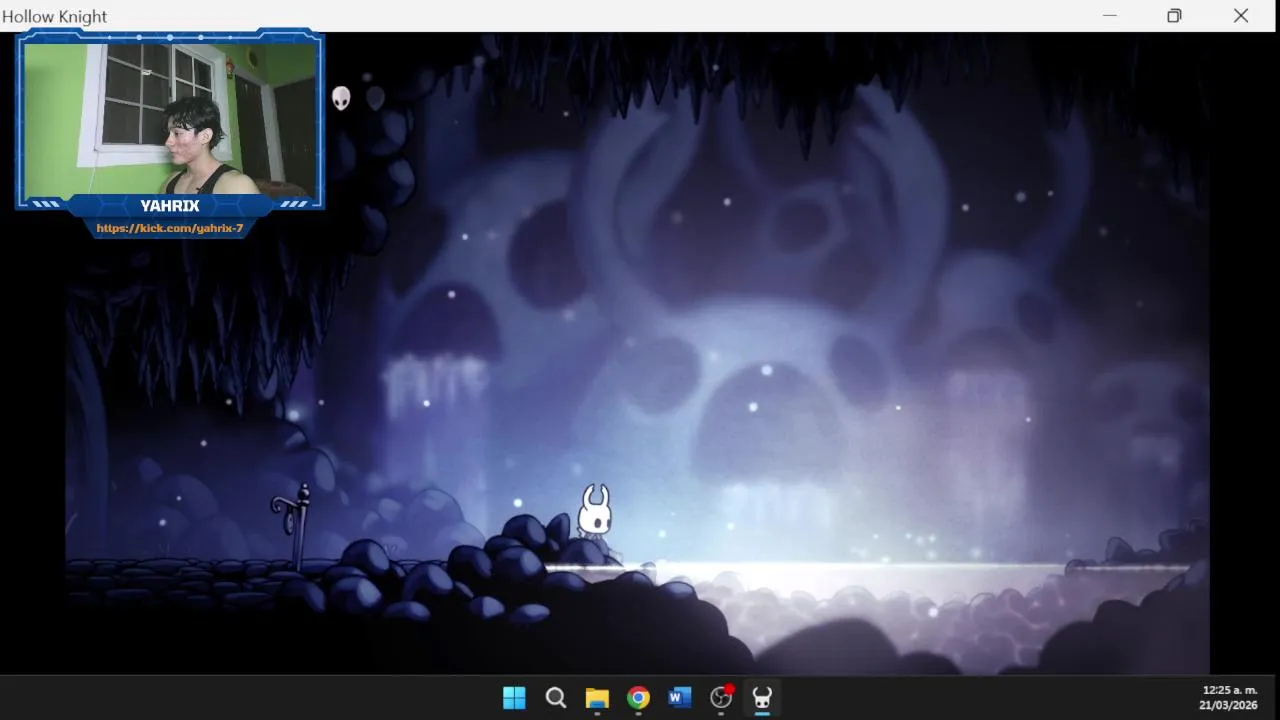The image size is (1280, 720).
Task: Launch Google Chrome from taskbar
Action: (638, 698)
